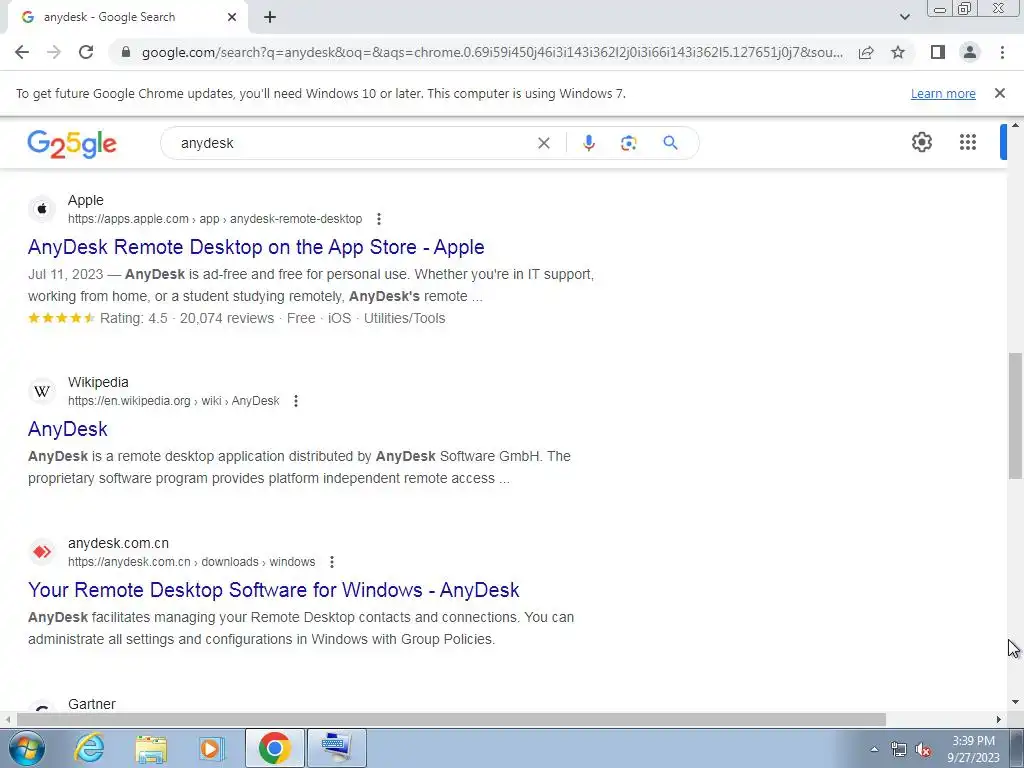The image size is (1024, 768).
Task: Search by voice microphone
Action: [588, 143]
